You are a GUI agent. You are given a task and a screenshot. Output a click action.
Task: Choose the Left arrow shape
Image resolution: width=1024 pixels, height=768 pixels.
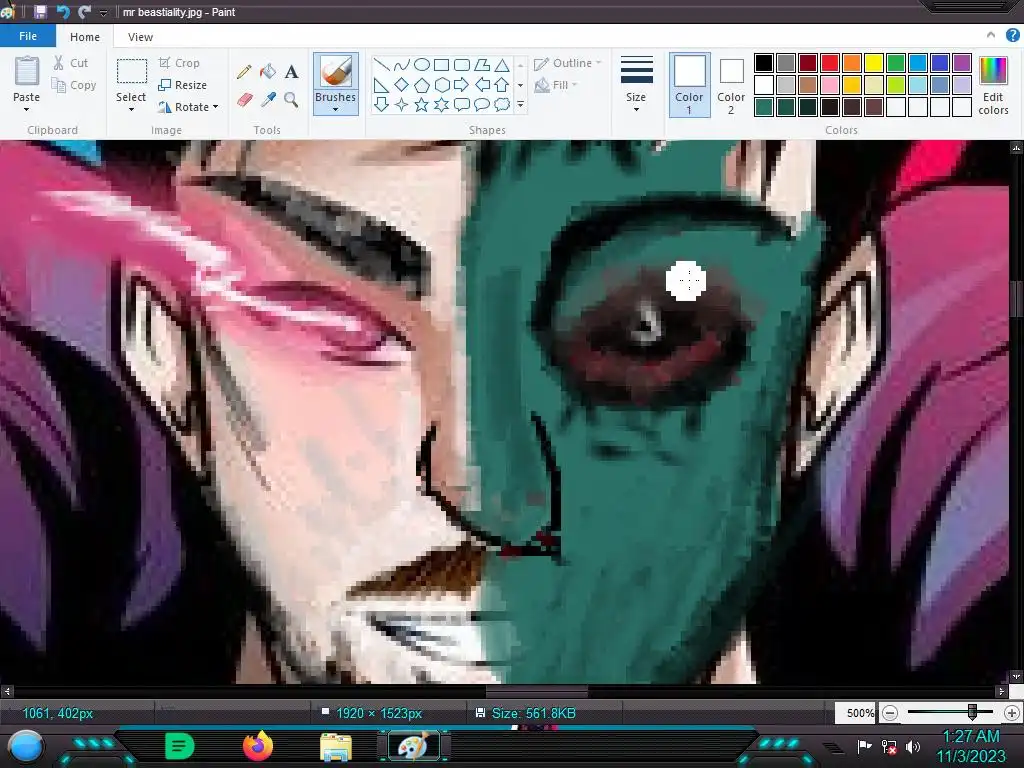coord(482,85)
